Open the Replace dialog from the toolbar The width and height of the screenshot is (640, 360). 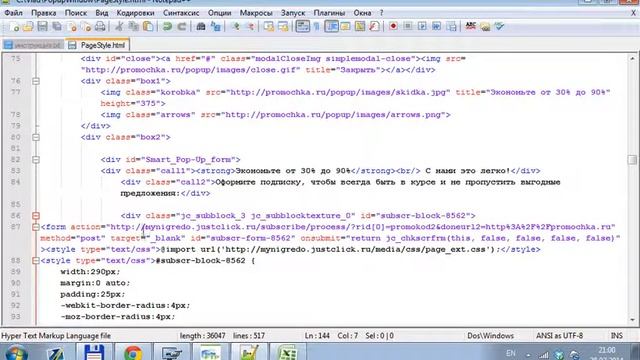[216, 27]
